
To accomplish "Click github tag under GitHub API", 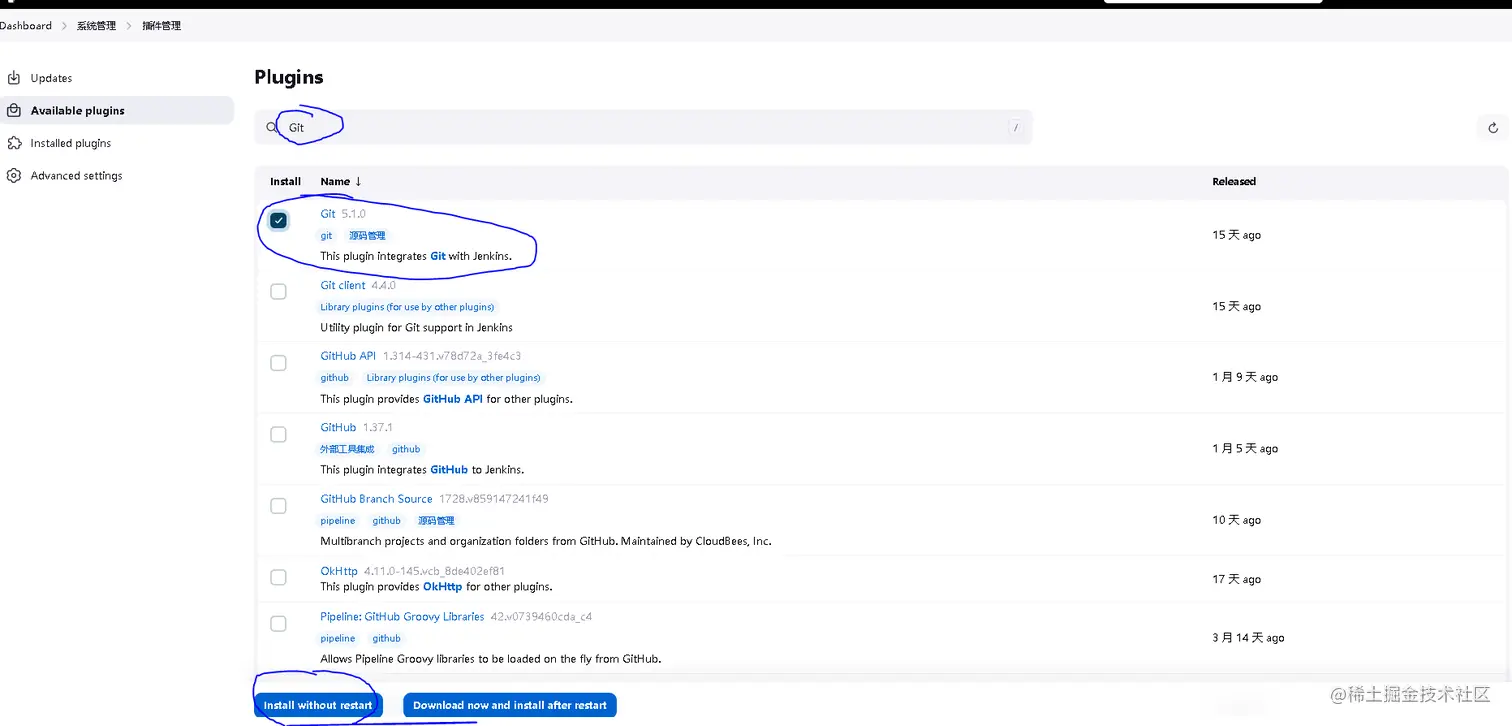I will click(335, 378).
